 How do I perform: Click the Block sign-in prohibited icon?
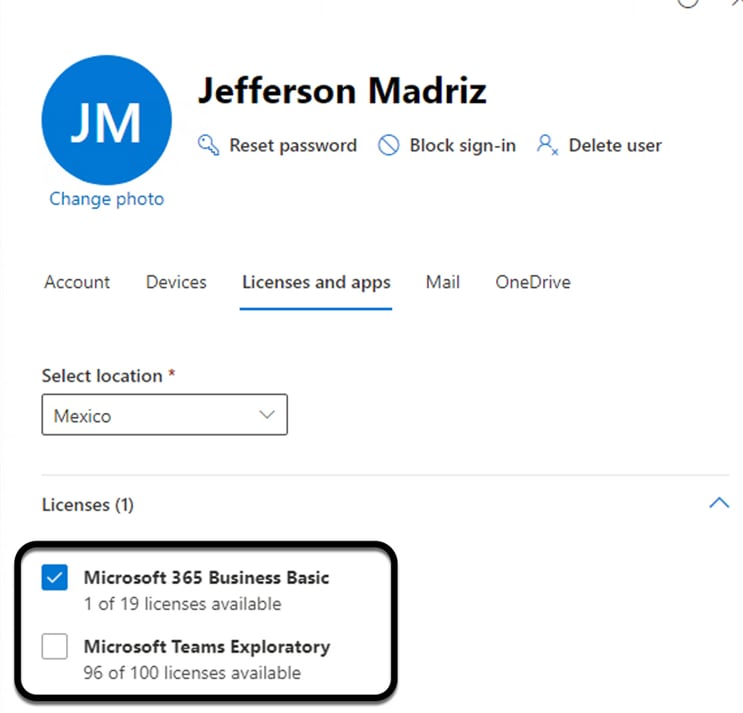click(389, 145)
